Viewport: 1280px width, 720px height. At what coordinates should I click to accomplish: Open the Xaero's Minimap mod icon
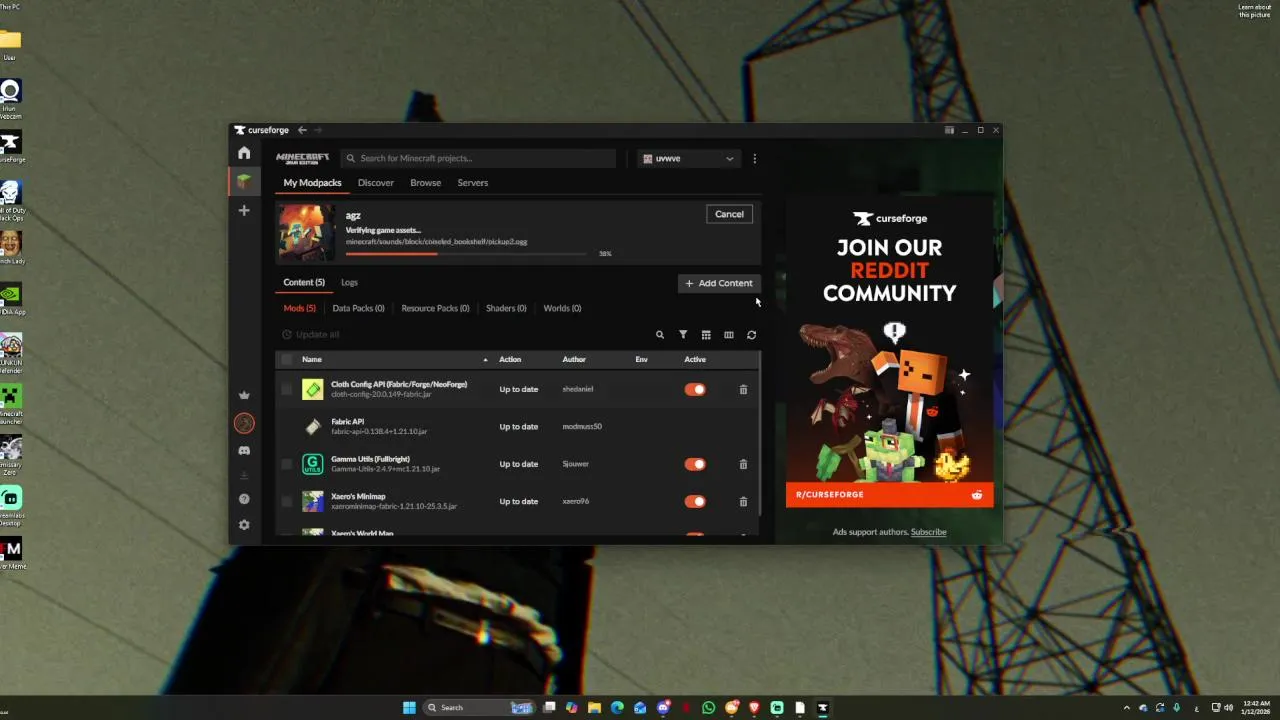coord(313,501)
